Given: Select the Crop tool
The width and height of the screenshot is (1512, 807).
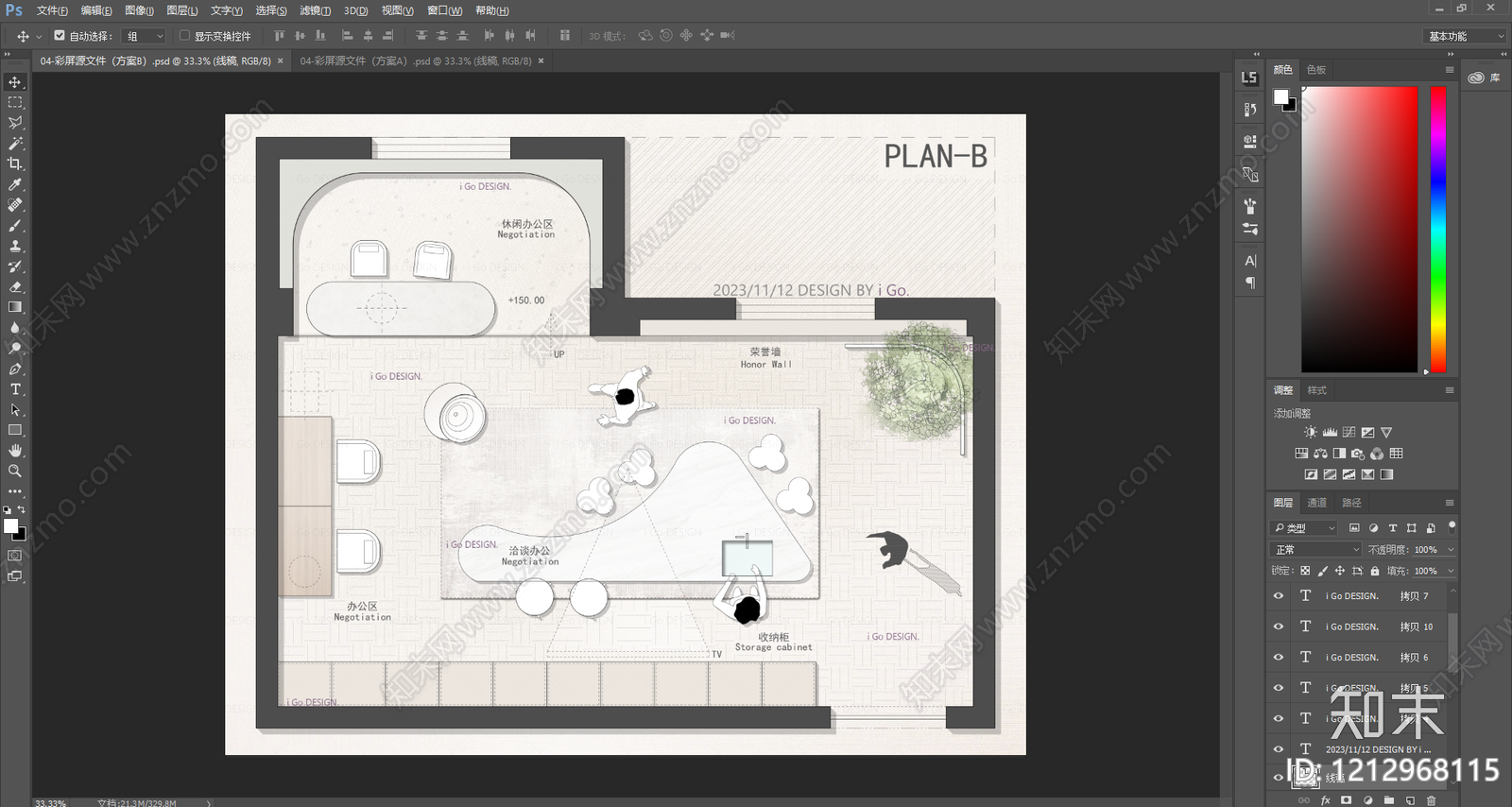Looking at the screenshot, I should pos(15,163).
